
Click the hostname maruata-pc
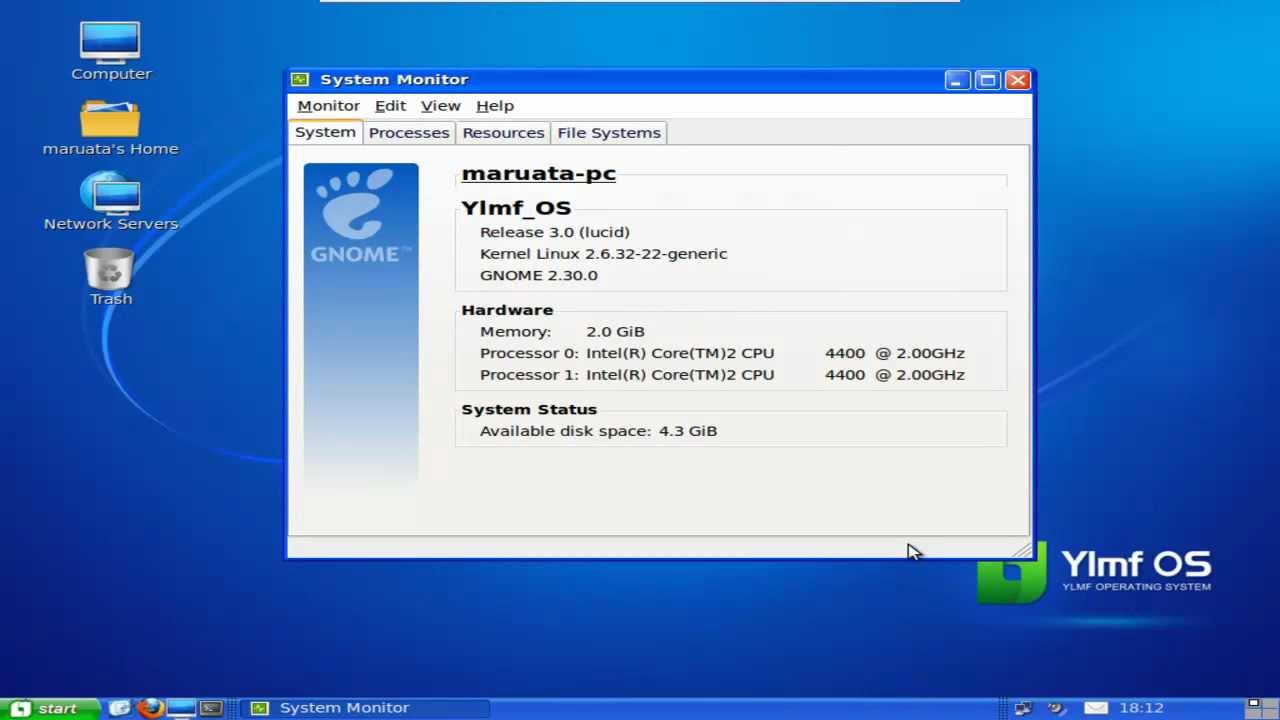click(x=538, y=174)
